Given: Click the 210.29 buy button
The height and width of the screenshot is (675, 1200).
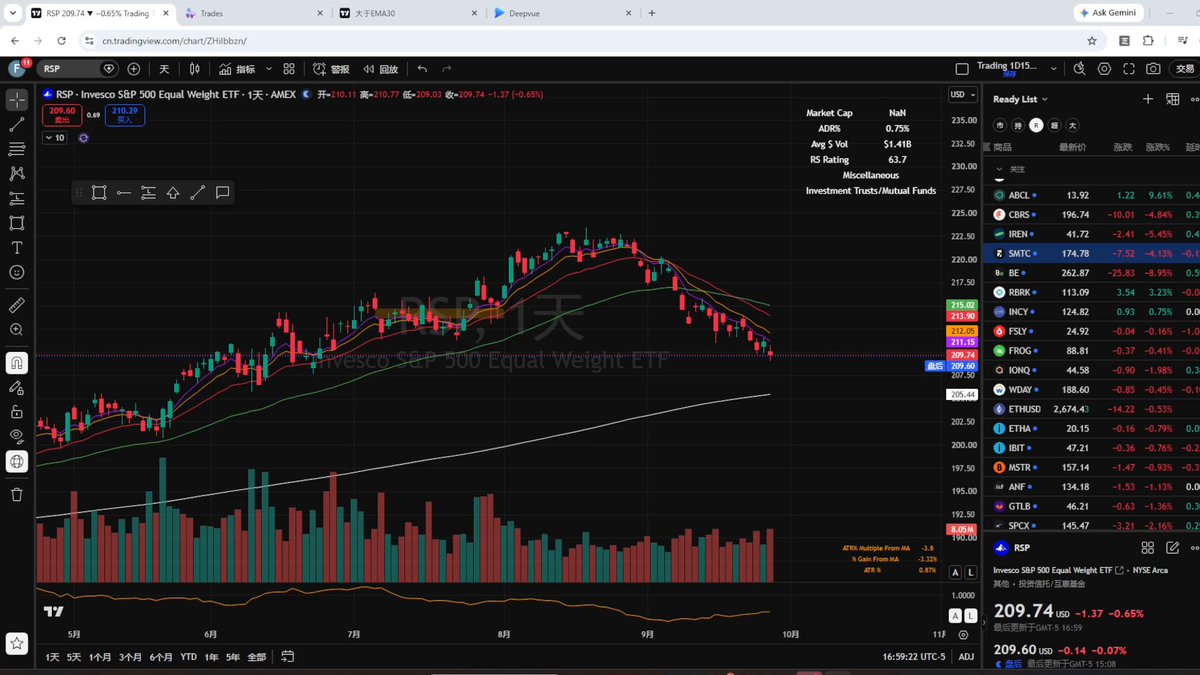Looking at the screenshot, I should [x=125, y=115].
